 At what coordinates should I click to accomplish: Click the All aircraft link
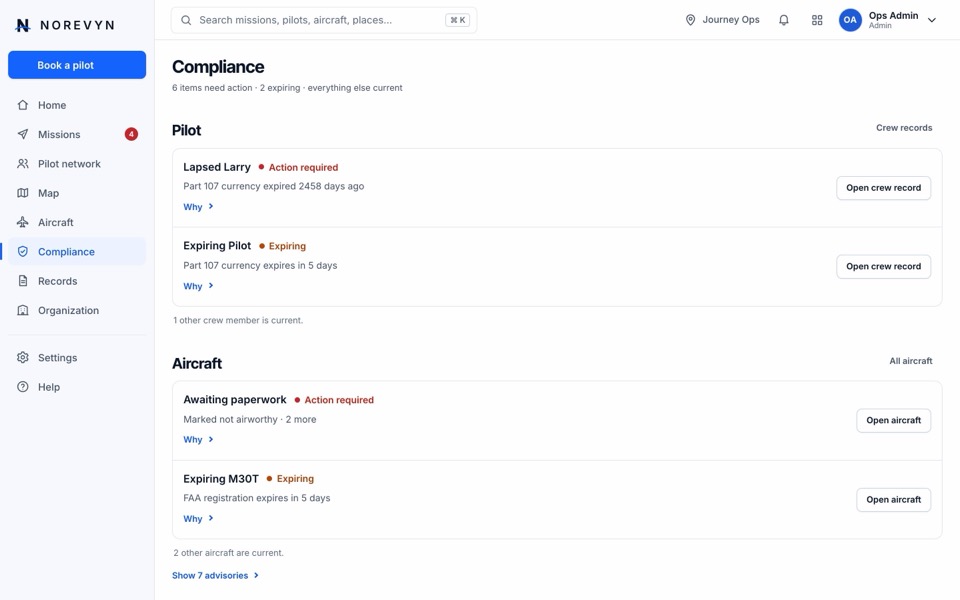(910, 361)
